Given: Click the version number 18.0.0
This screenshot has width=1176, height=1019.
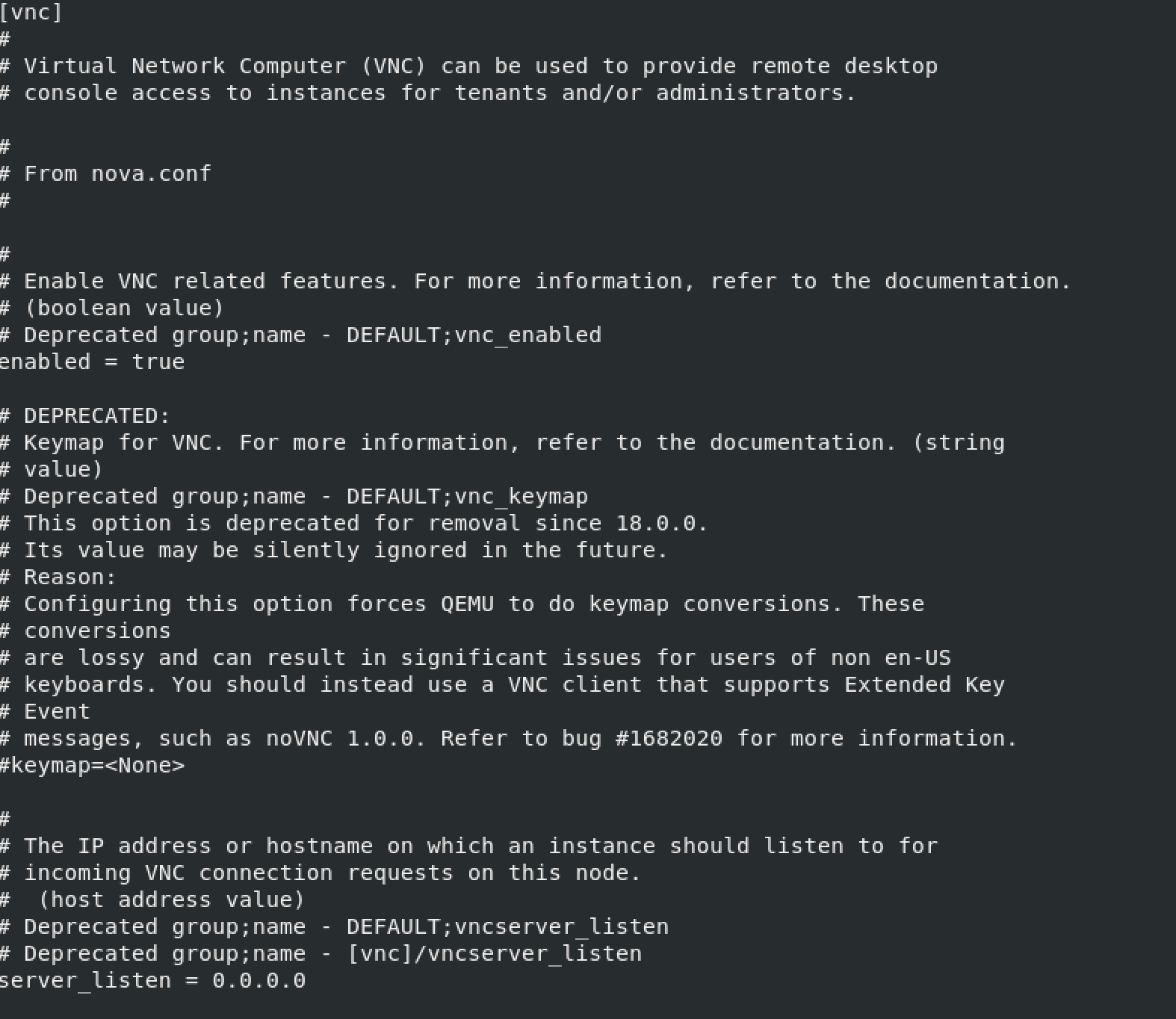Looking at the screenshot, I should pos(656,524).
